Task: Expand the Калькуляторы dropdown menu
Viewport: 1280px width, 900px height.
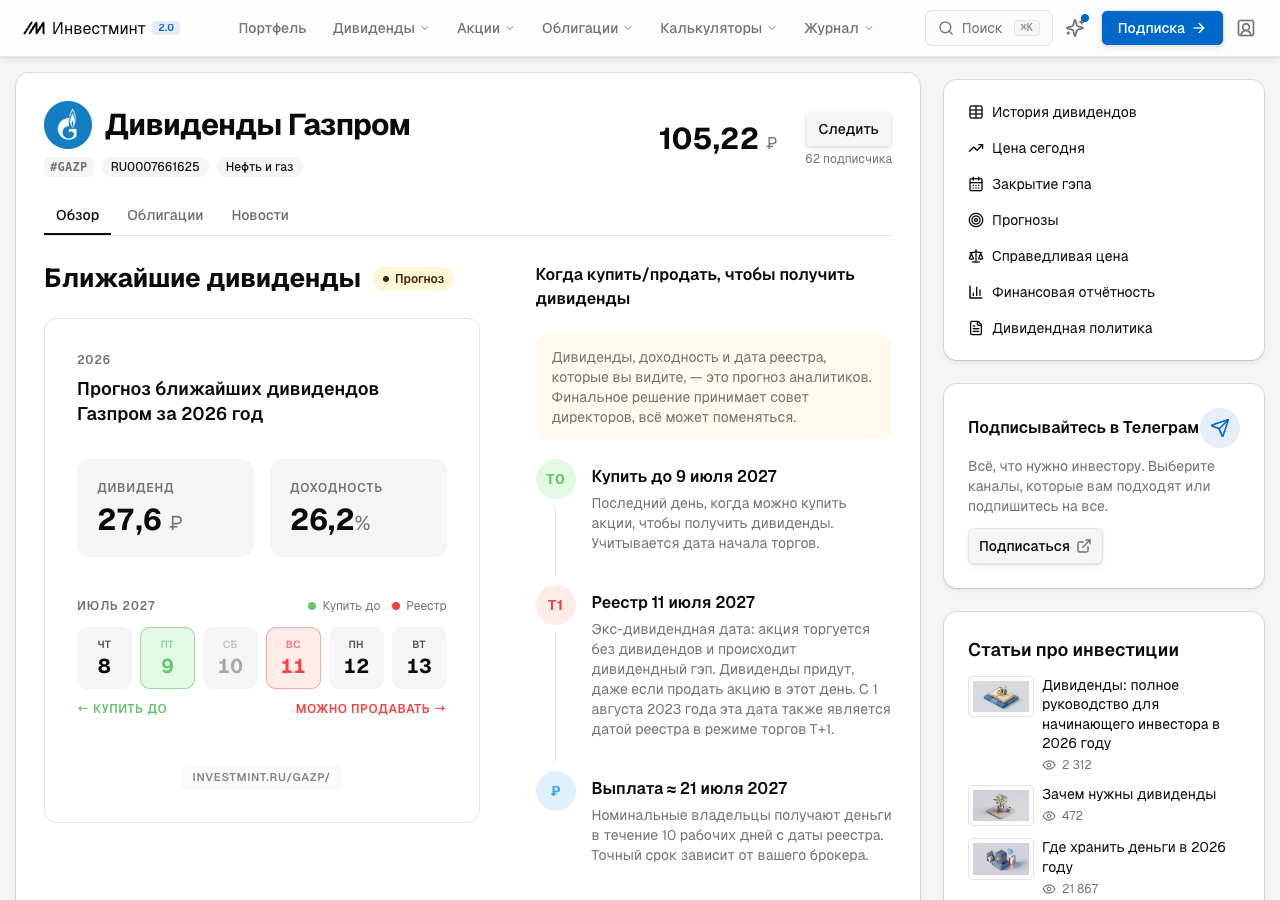Action: (718, 28)
